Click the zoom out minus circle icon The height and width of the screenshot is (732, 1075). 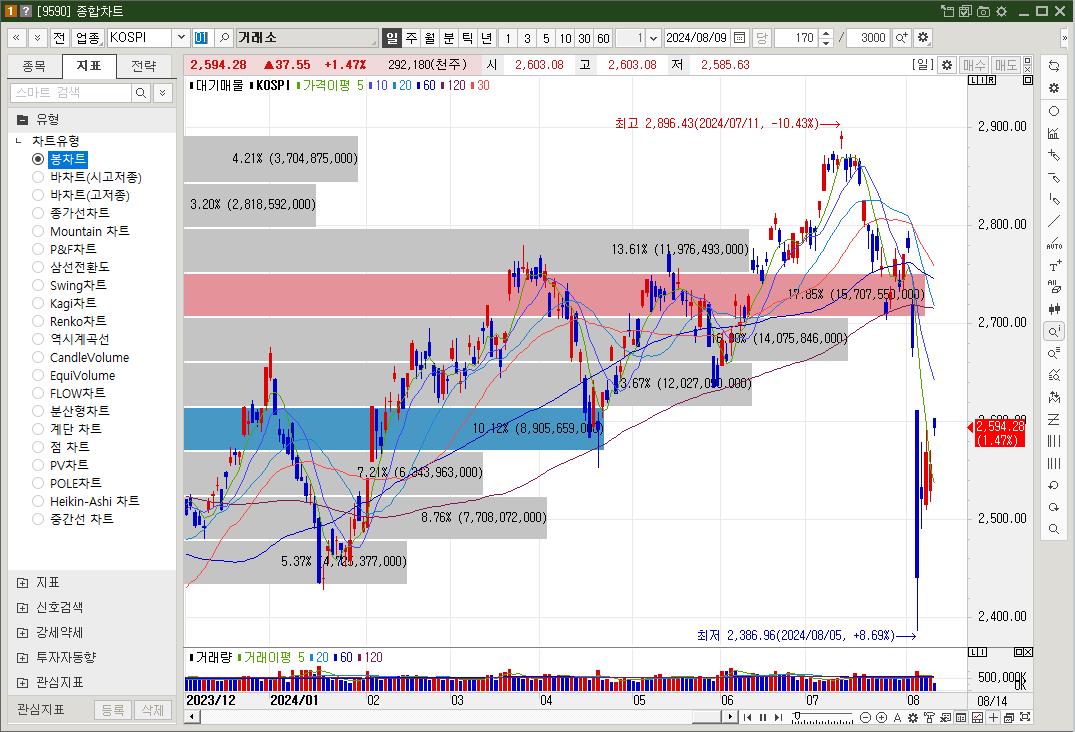point(865,718)
